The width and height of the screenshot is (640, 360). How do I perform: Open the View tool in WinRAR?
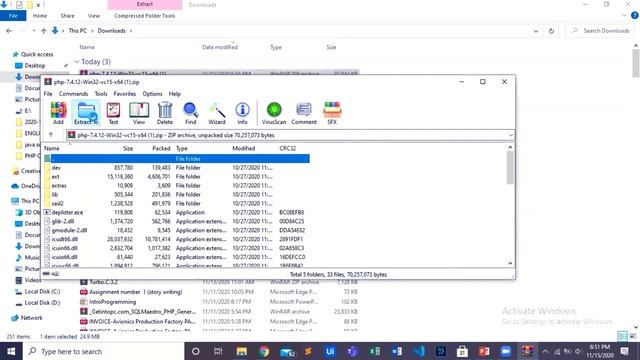tap(139, 113)
